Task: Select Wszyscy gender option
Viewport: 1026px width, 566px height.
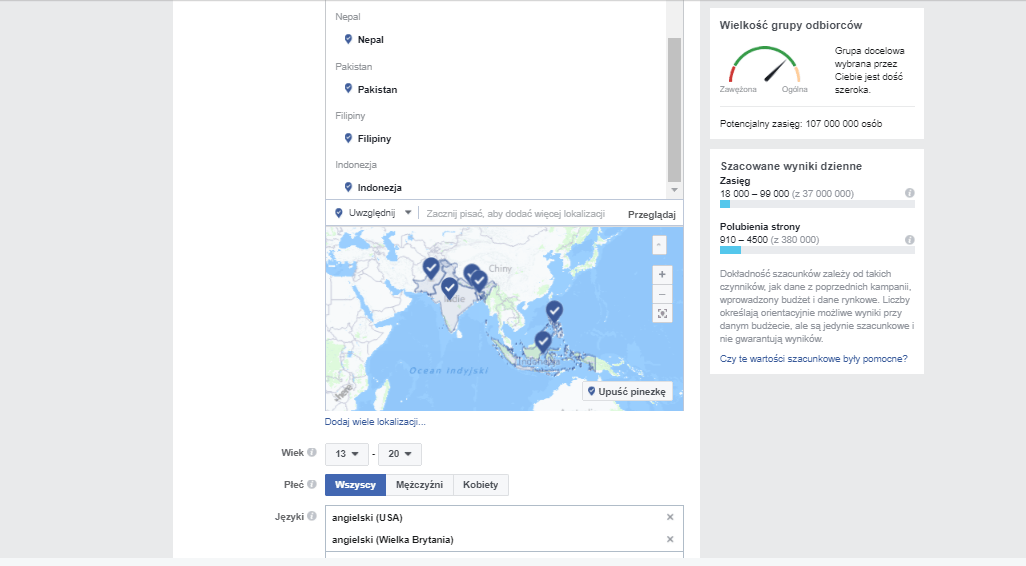Action: 355,485
